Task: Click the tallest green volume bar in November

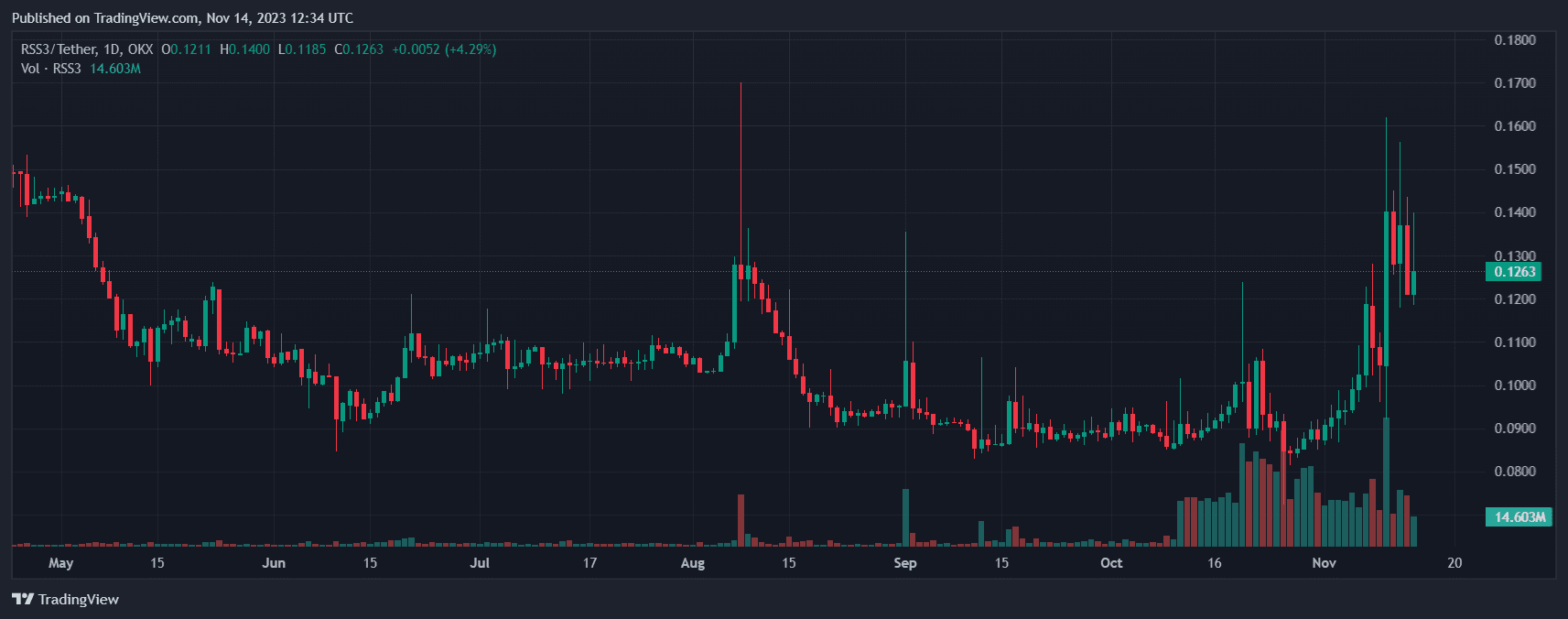Action: pyautogui.click(x=1386, y=483)
